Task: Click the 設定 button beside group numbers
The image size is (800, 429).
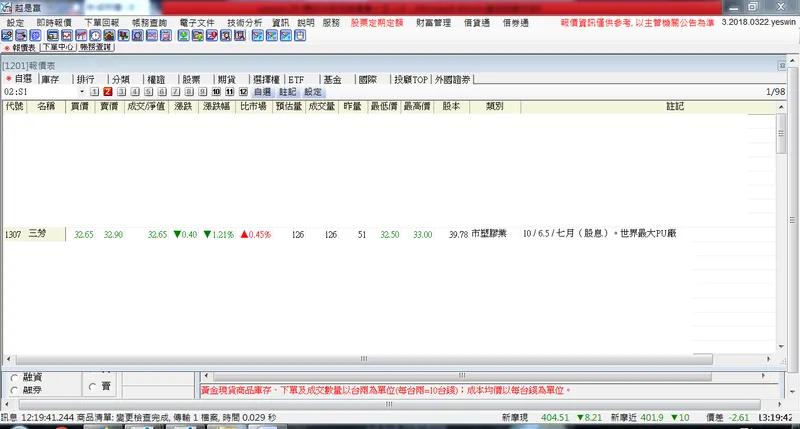Action: (x=313, y=92)
